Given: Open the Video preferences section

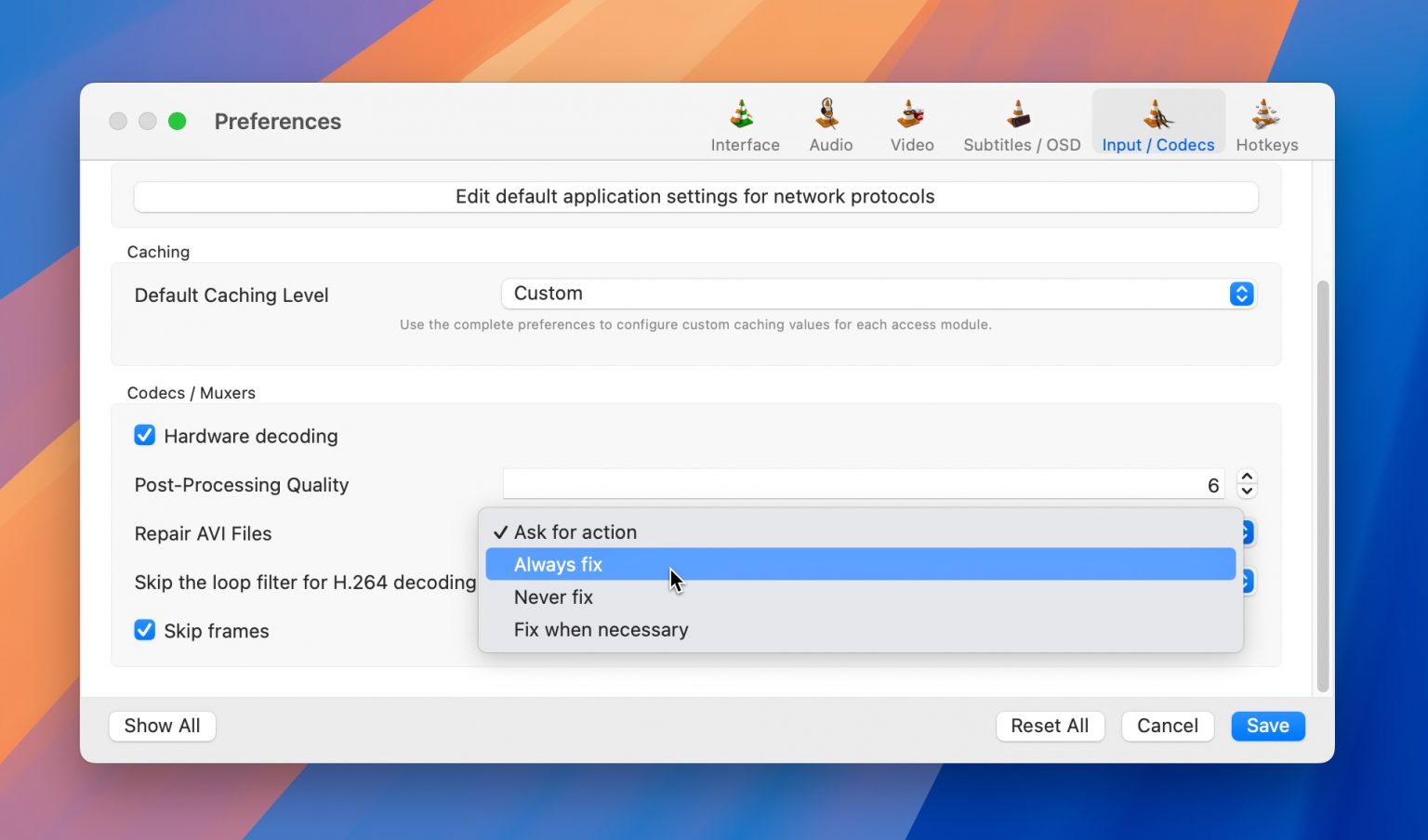Looking at the screenshot, I should (x=910, y=121).
